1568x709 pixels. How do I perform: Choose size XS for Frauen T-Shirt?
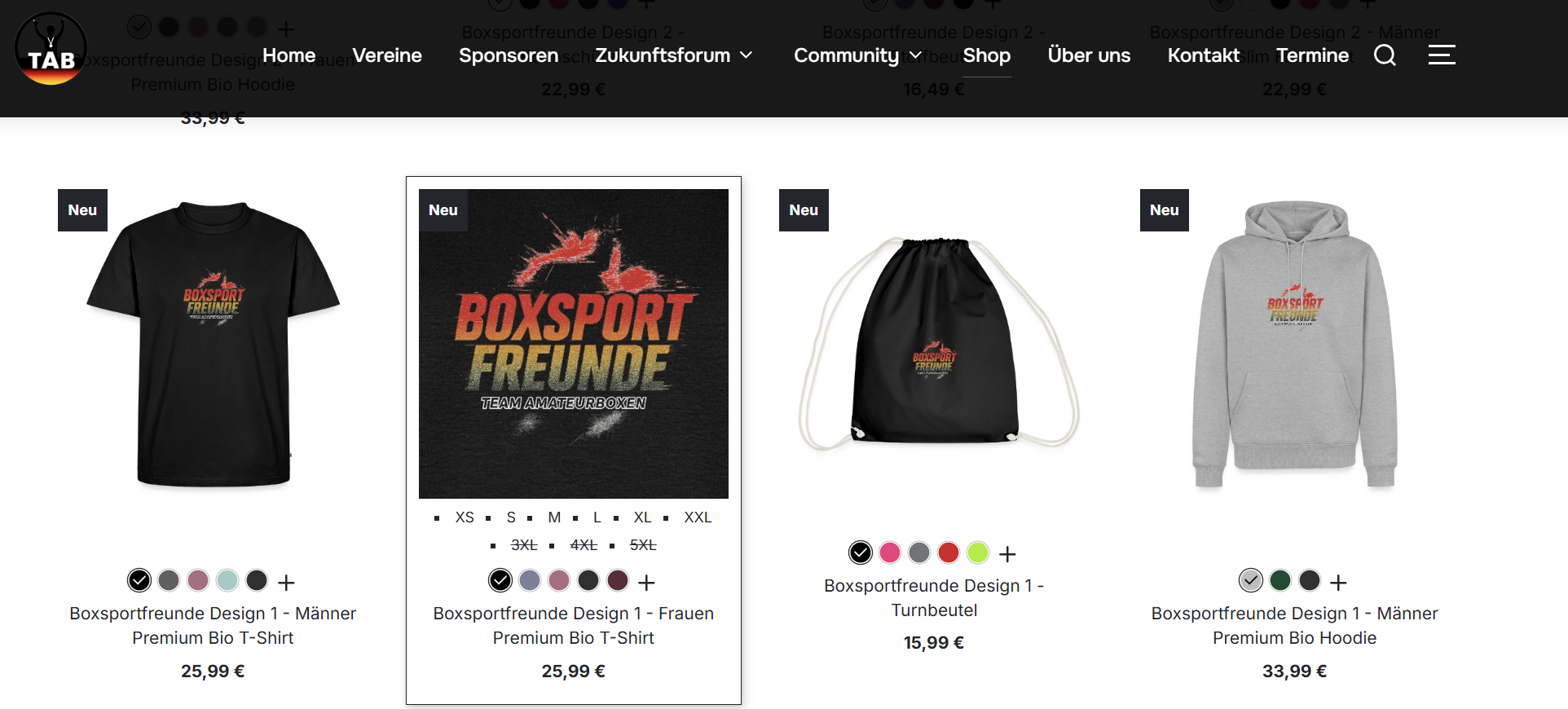click(465, 517)
